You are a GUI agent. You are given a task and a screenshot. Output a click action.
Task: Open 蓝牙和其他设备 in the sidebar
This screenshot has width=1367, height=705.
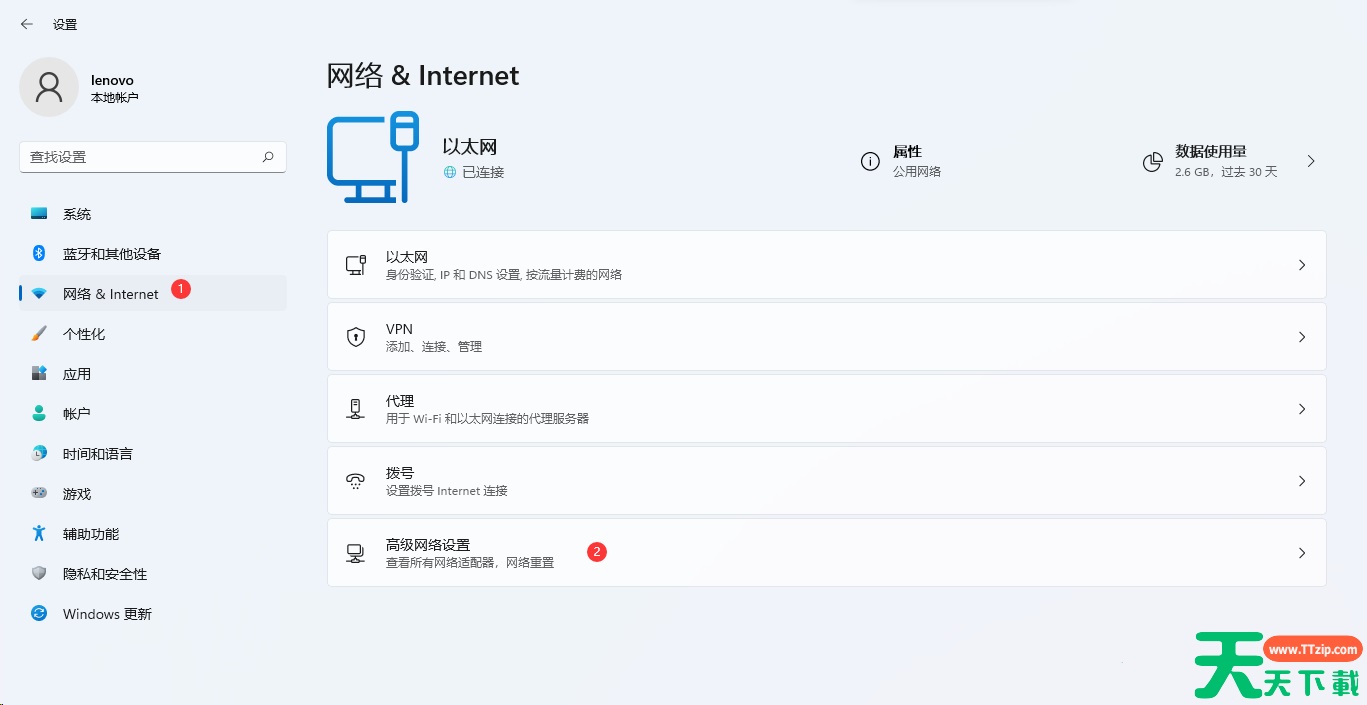[x=111, y=254]
